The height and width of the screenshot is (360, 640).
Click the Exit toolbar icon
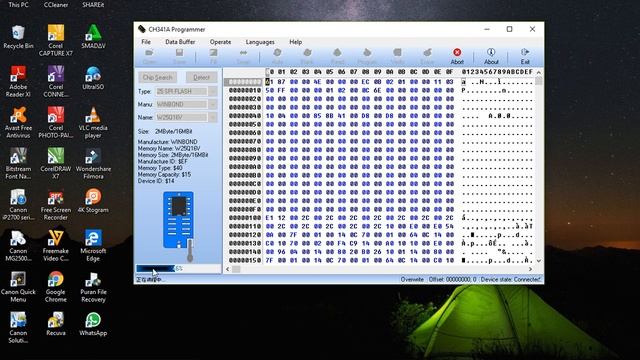[525, 56]
